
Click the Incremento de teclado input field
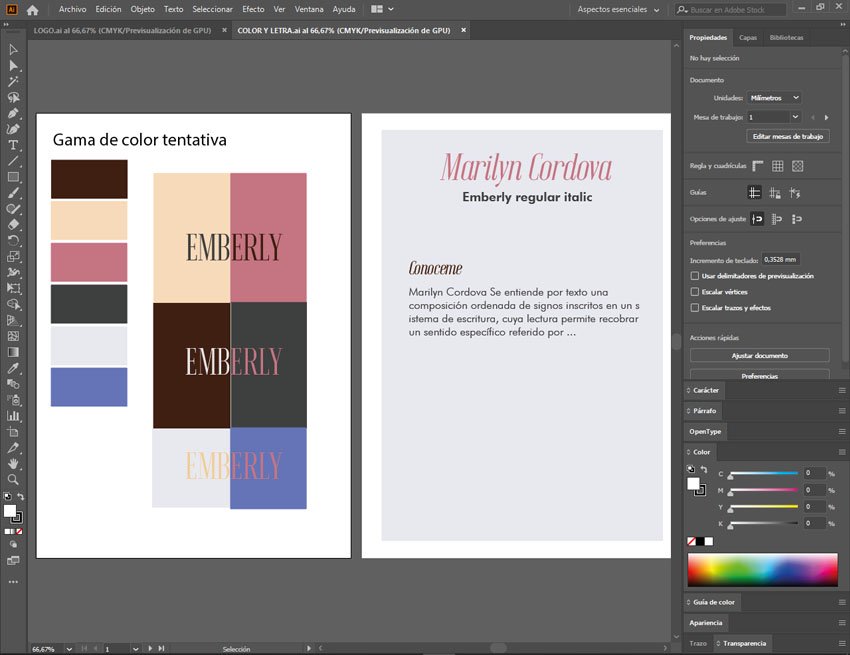(780, 259)
